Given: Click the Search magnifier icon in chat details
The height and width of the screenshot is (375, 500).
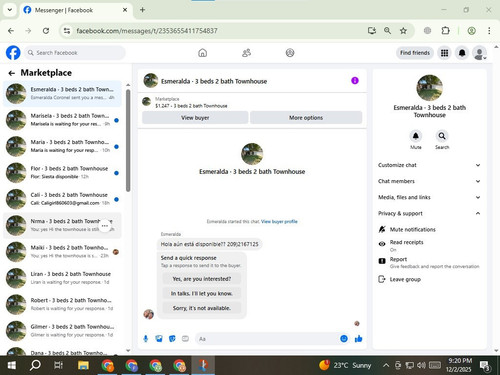Looking at the screenshot, I should 442,136.
